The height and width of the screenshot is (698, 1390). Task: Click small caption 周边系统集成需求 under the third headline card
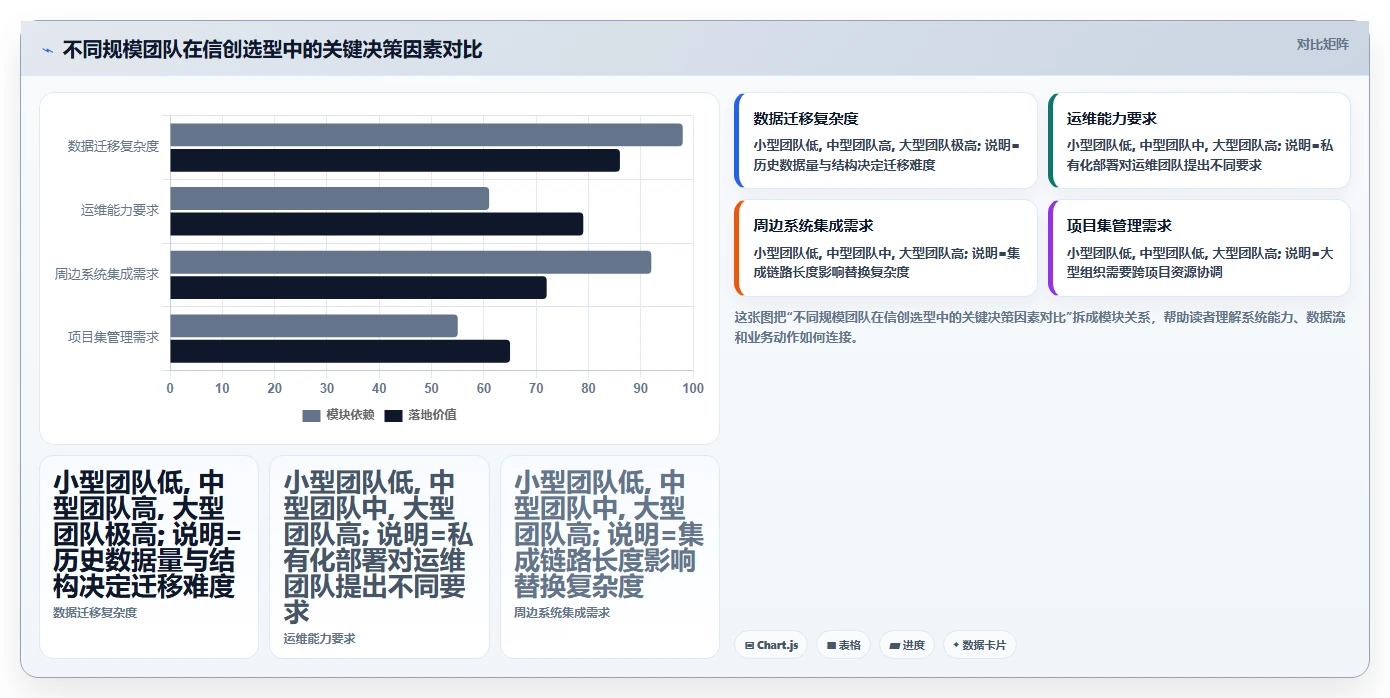(x=562, y=612)
